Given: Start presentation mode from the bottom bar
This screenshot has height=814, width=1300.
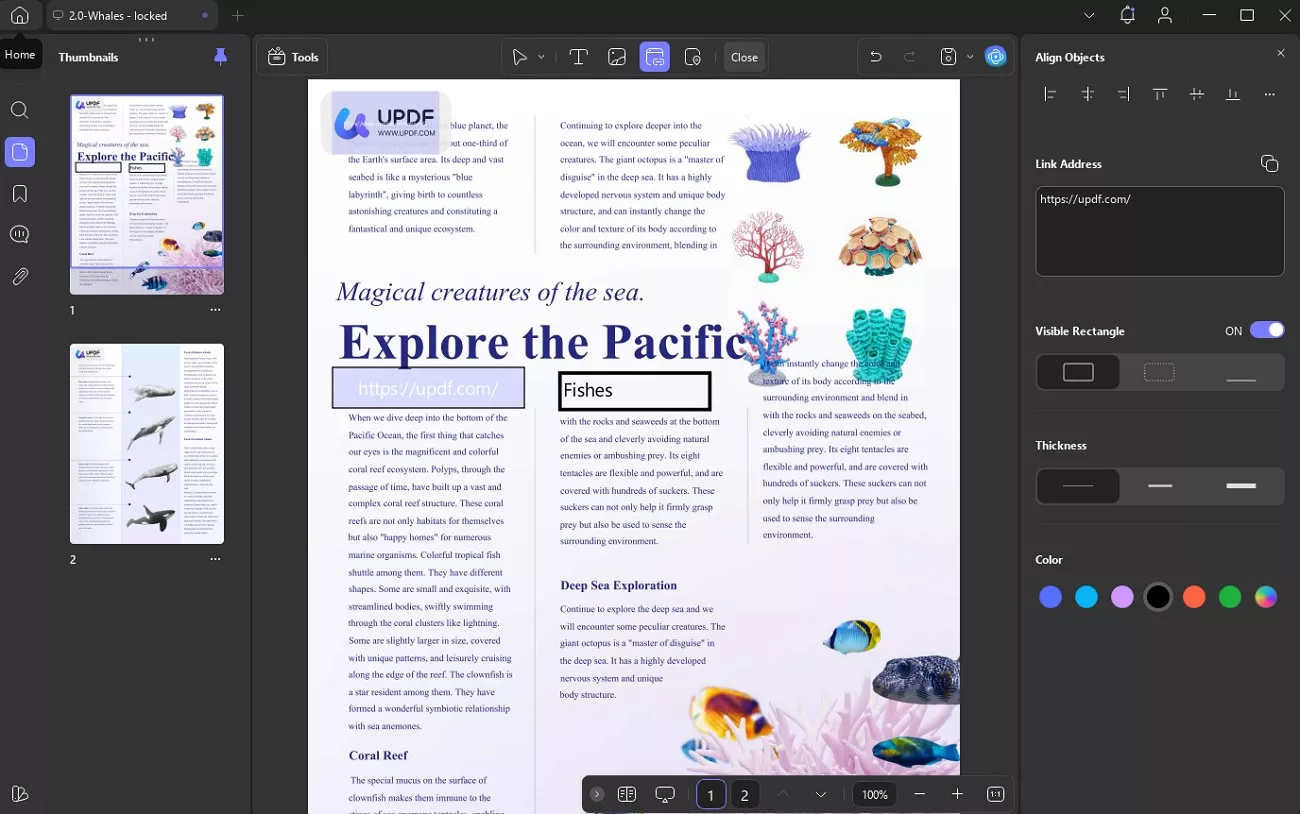Looking at the screenshot, I should [665, 793].
